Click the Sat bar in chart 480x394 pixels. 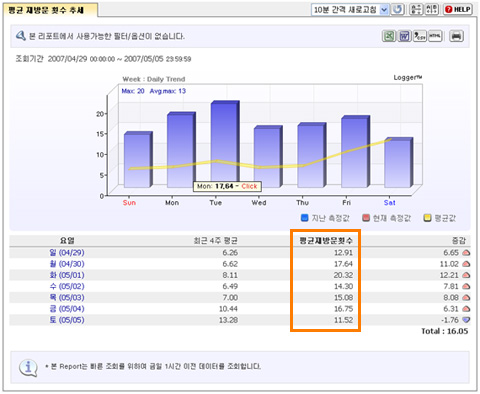pos(399,162)
